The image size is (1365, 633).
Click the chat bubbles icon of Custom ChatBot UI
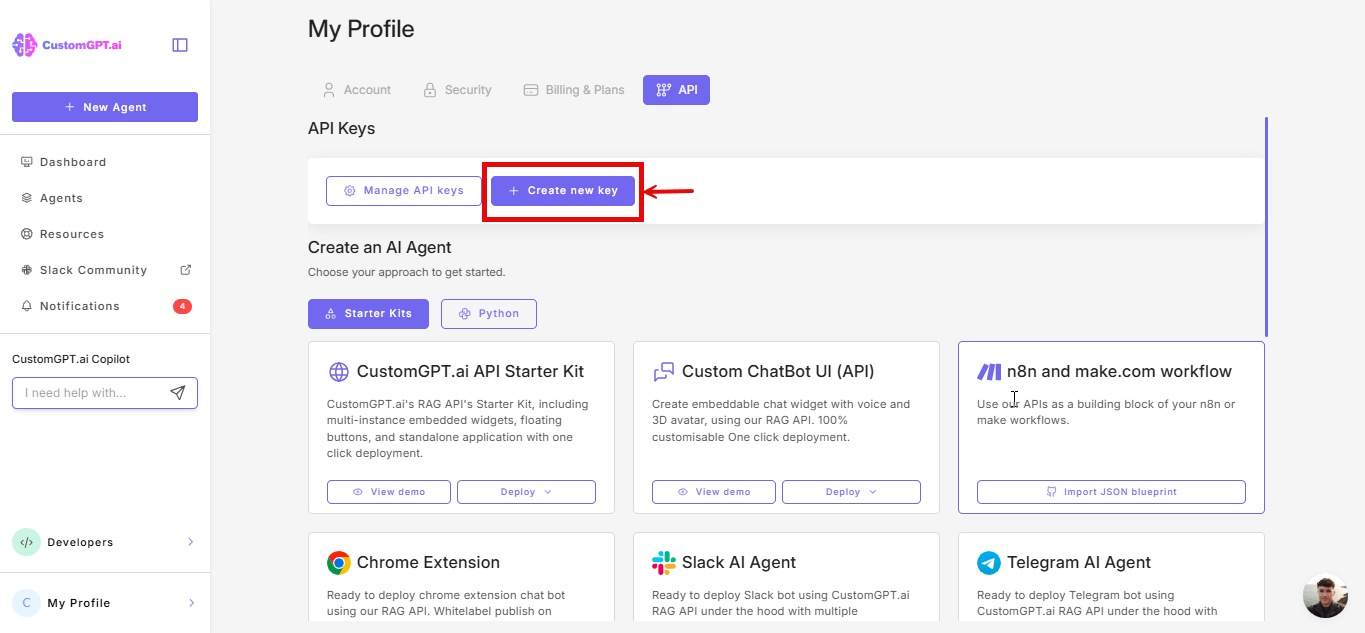point(664,372)
